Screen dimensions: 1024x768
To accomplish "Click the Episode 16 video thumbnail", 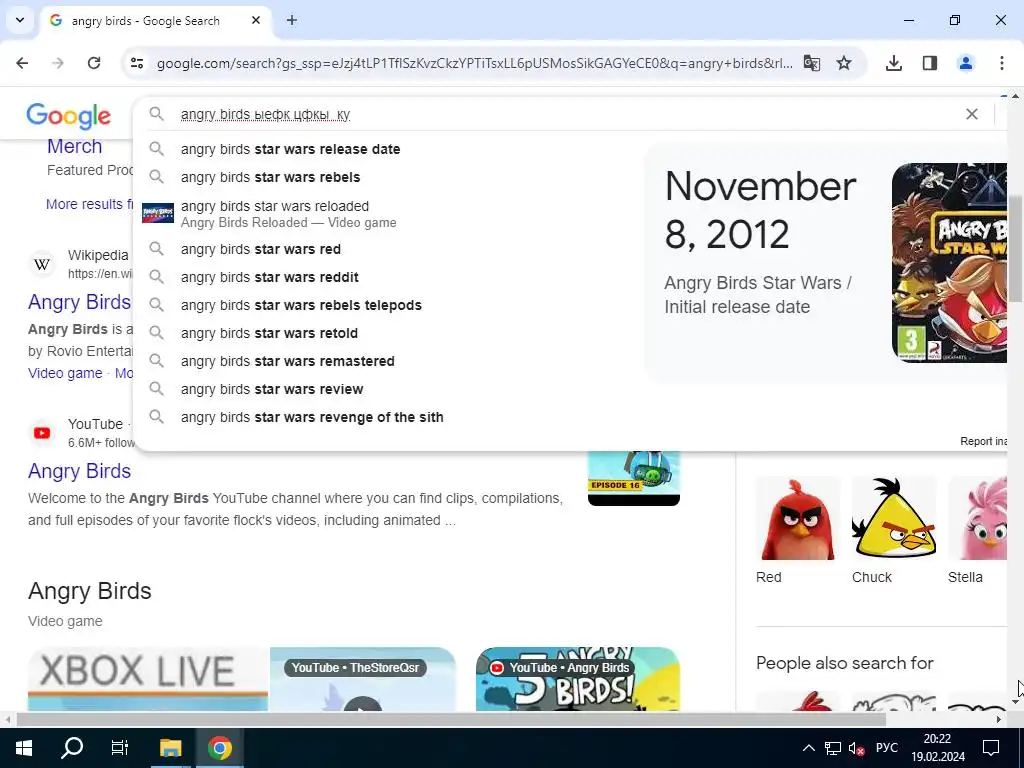I will 633,478.
